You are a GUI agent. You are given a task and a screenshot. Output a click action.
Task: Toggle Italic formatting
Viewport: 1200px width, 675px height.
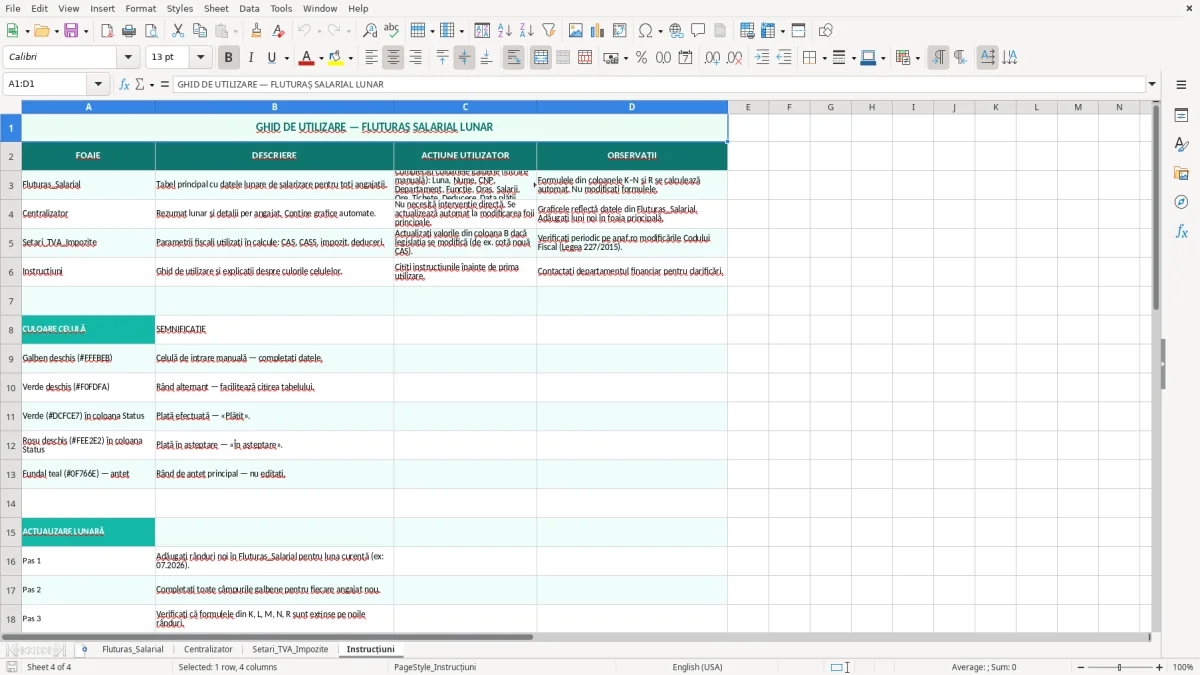click(250, 58)
